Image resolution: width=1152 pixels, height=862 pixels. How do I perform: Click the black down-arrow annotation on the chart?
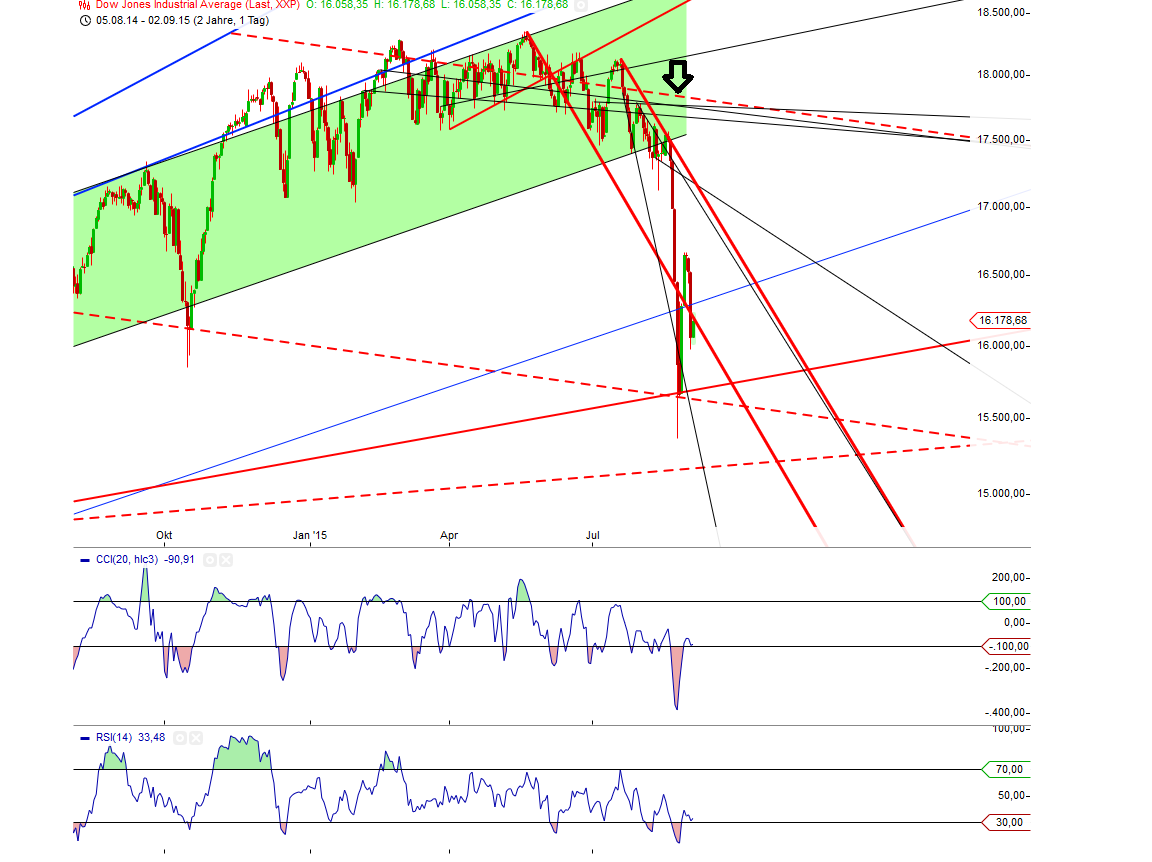pyautogui.click(x=679, y=75)
